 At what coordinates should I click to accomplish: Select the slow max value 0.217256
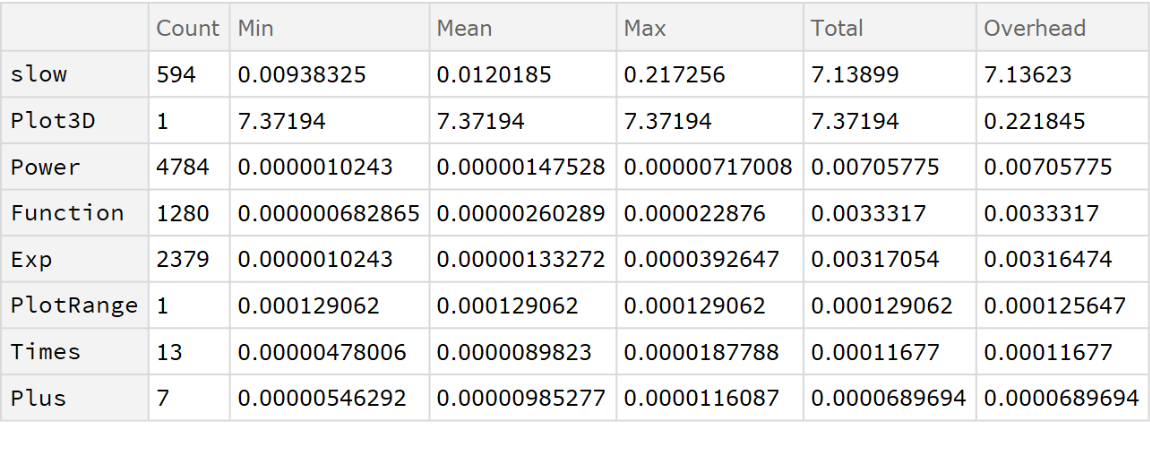click(x=672, y=75)
